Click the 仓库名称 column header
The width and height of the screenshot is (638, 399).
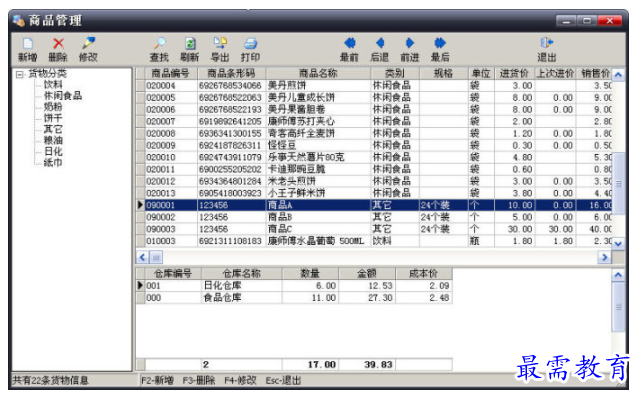(x=242, y=274)
